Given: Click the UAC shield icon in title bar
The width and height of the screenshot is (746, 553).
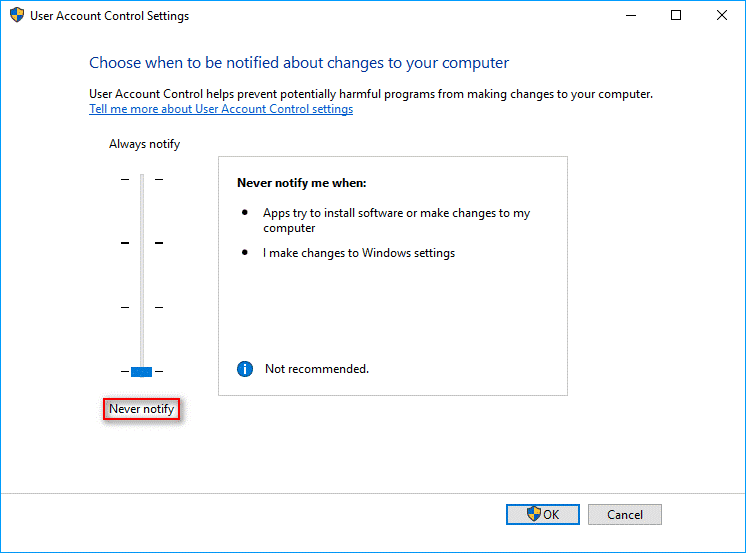Looking at the screenshot, I should pos(17,16).
